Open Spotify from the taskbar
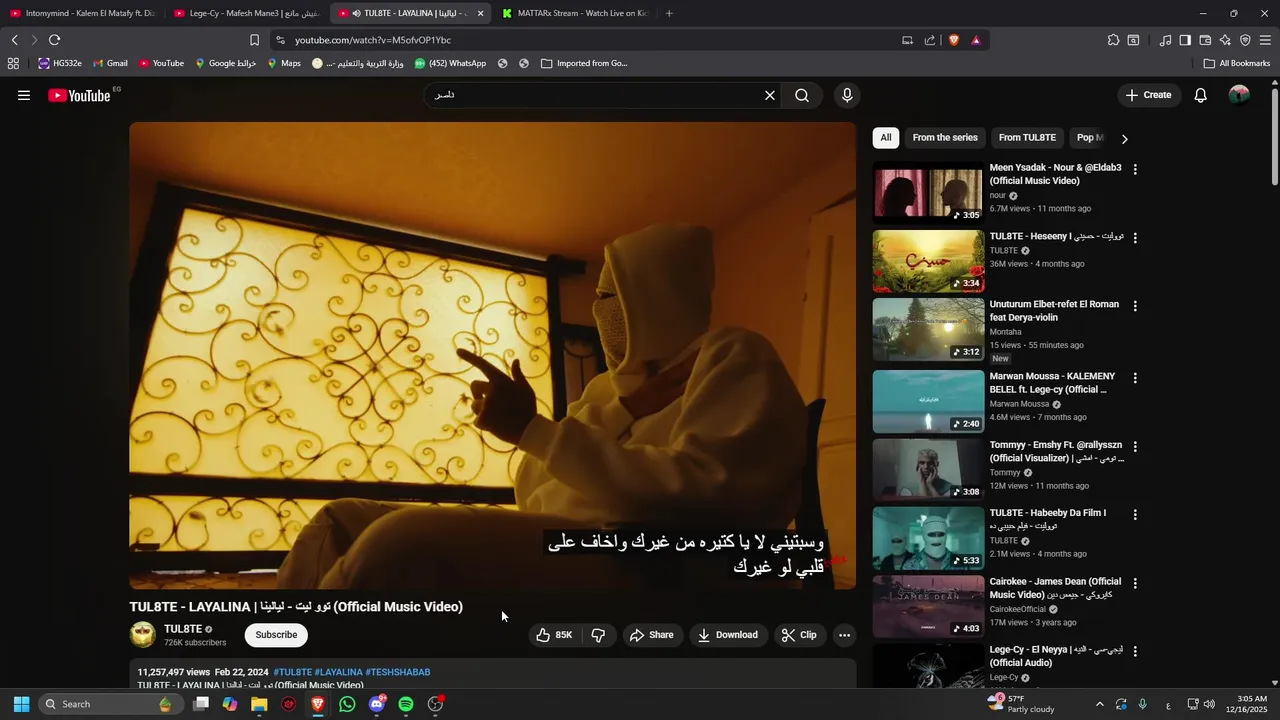This screenshot has height=720, width=1280. pyautogui.click(x=406, y=704)
